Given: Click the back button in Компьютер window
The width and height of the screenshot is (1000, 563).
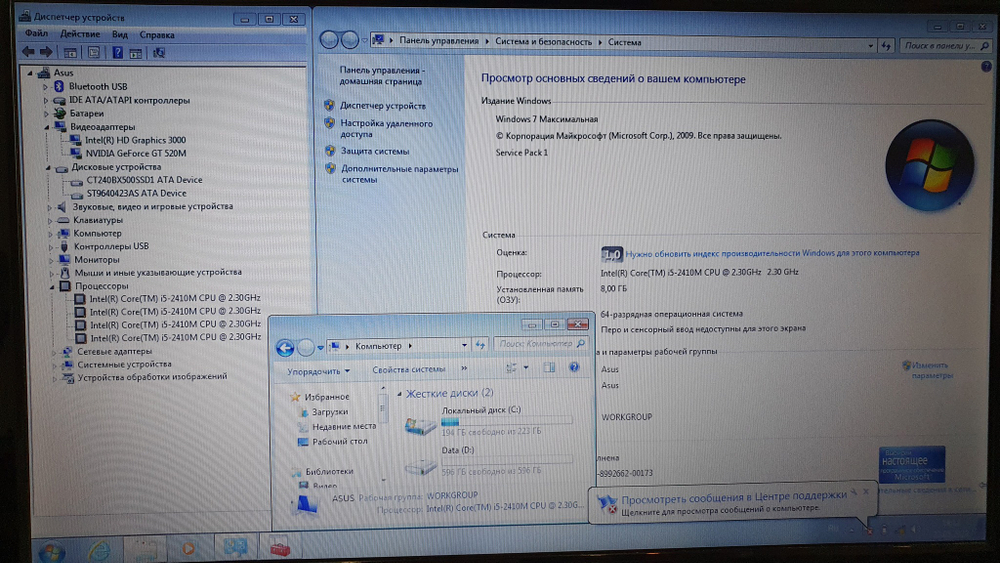Looking at the screenshot, I should [x=285, y=347].
